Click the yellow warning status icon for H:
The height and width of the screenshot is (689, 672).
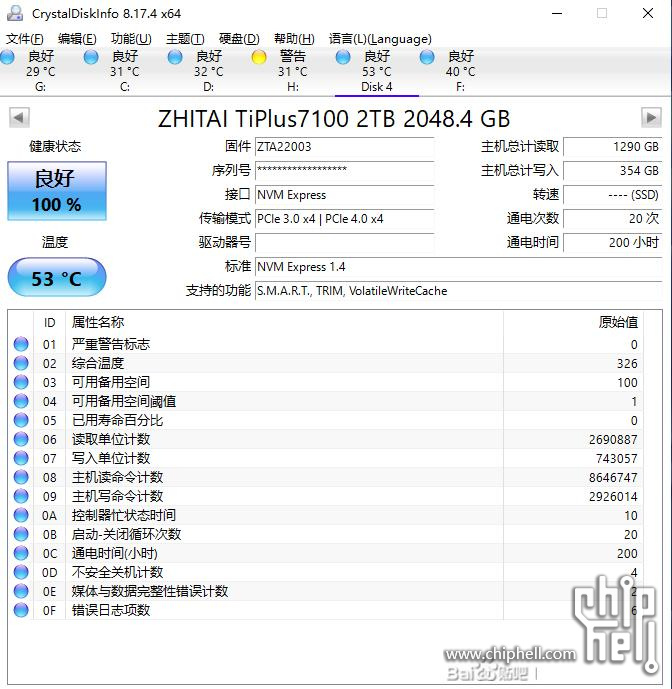[259, 57]
